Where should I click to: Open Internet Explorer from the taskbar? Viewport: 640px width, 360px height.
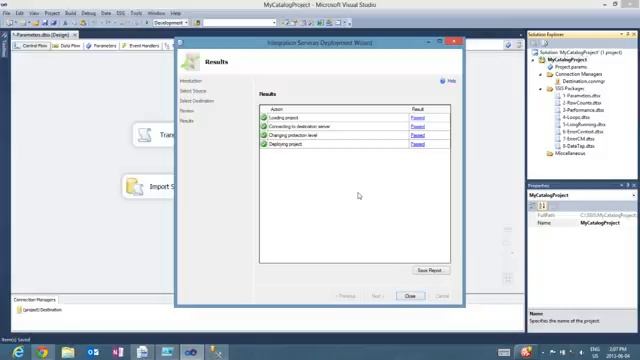pyautogui.click(x=18, y=352)
